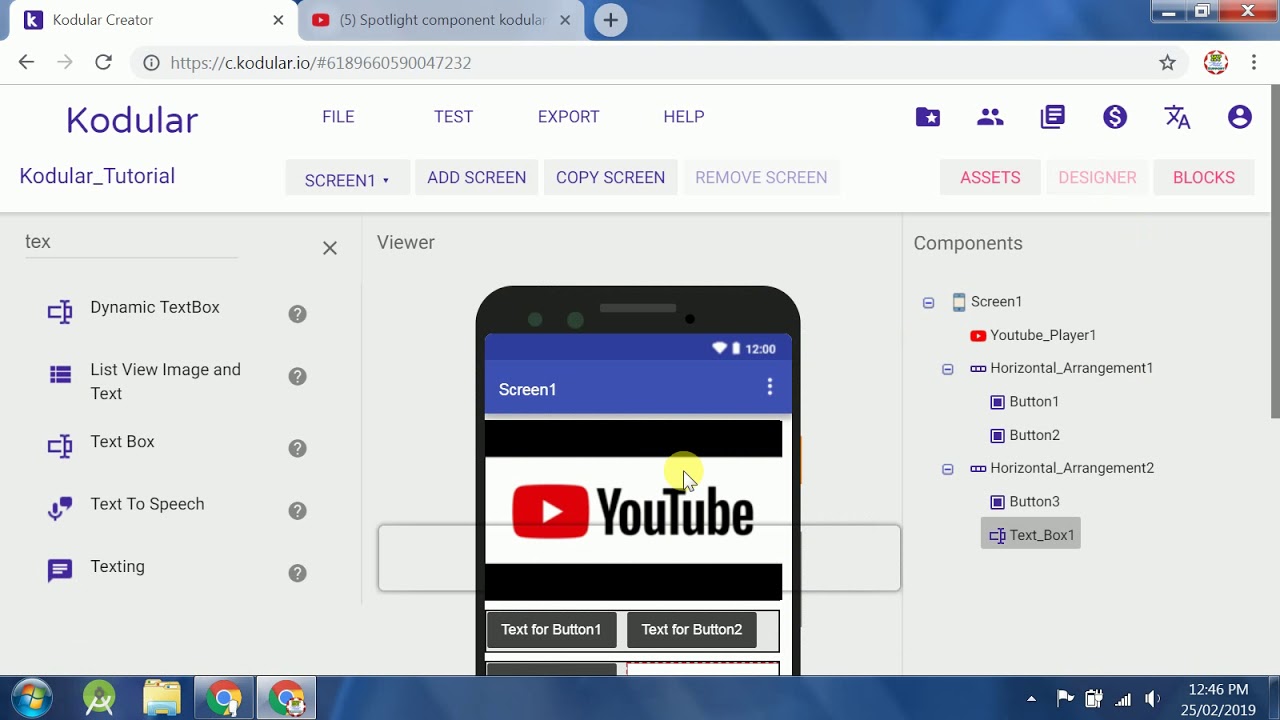Screen dimensions: 1280x720
Task: Click the ADD SCREEN button
Action: click(476, 178)
